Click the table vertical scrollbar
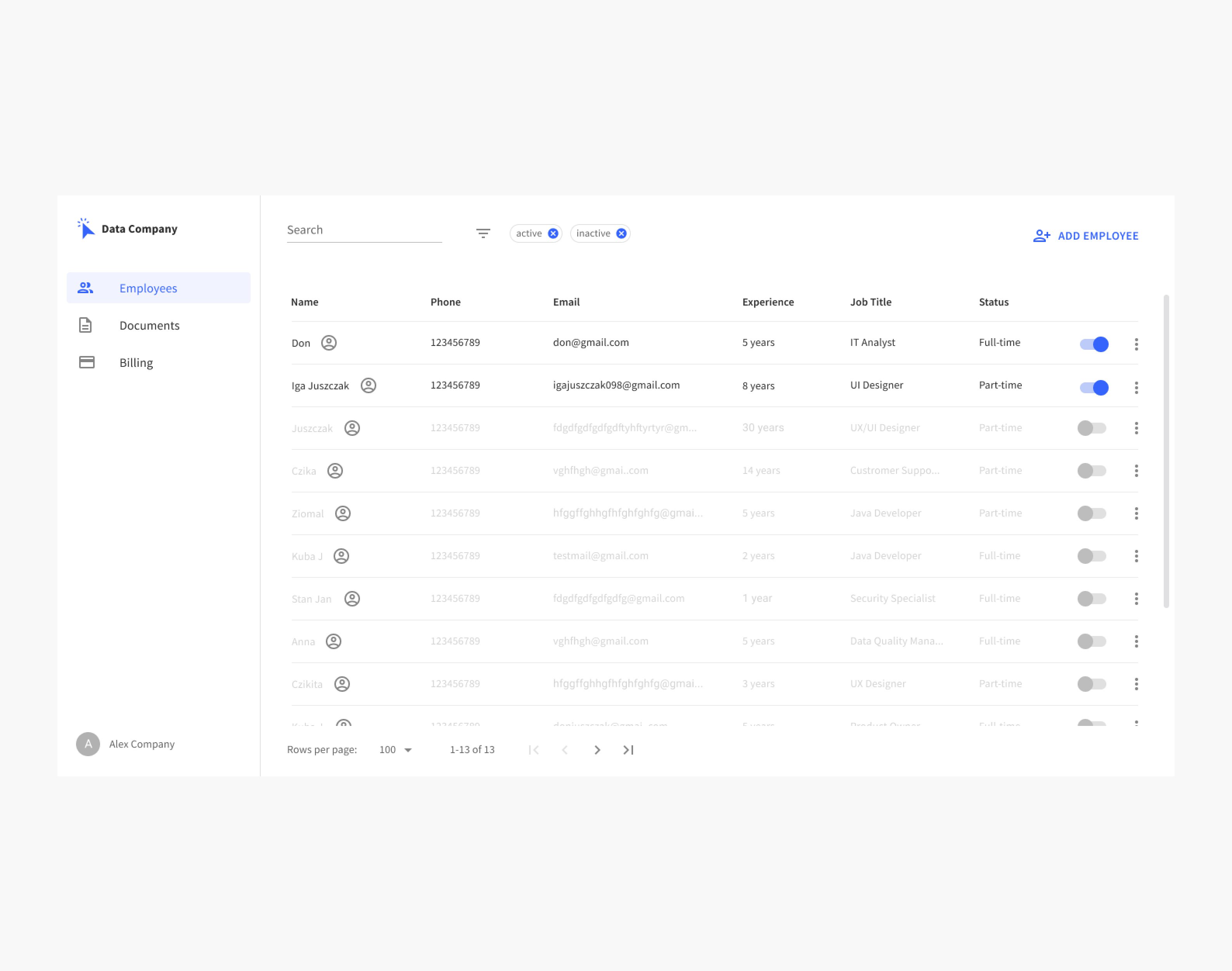This screenshot has height=971, width=1232. tap(1166, 451)
